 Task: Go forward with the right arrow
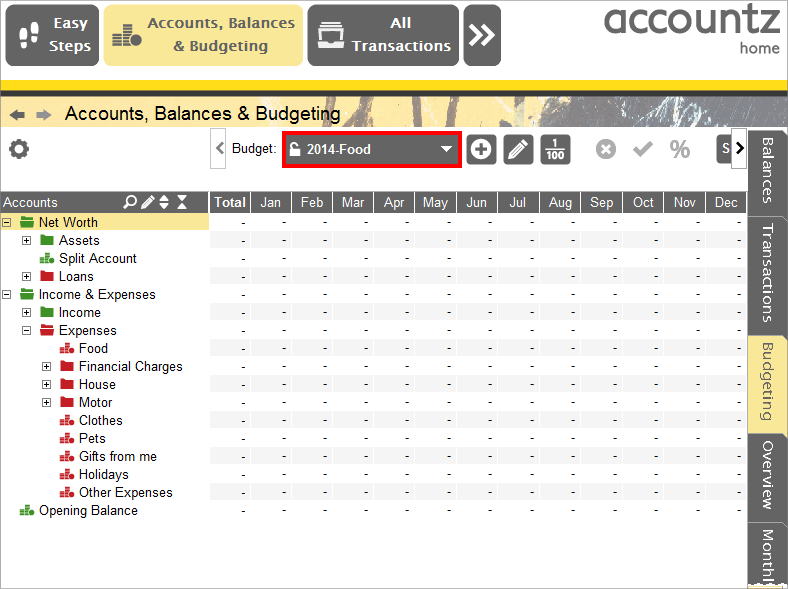pos(44,115)
